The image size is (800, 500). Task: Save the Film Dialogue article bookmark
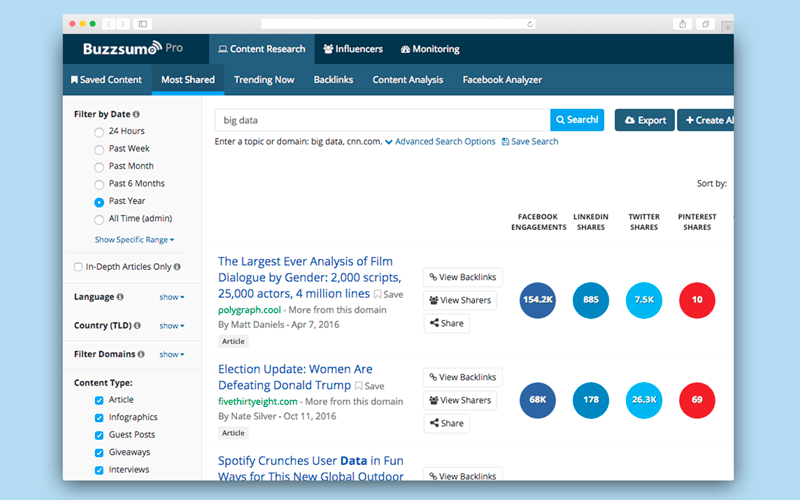389,294
